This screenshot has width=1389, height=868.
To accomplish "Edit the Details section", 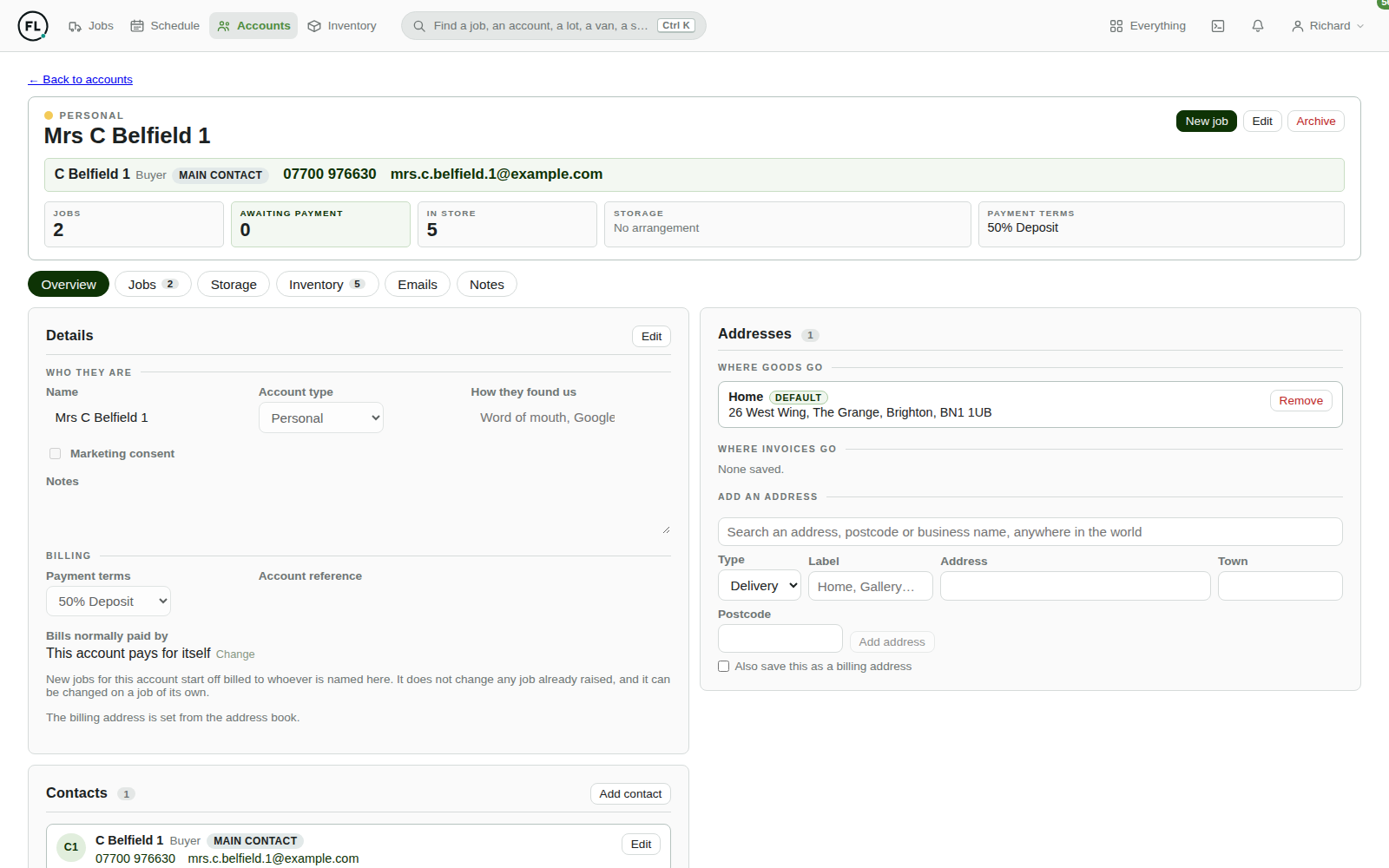I will [651, 337].
